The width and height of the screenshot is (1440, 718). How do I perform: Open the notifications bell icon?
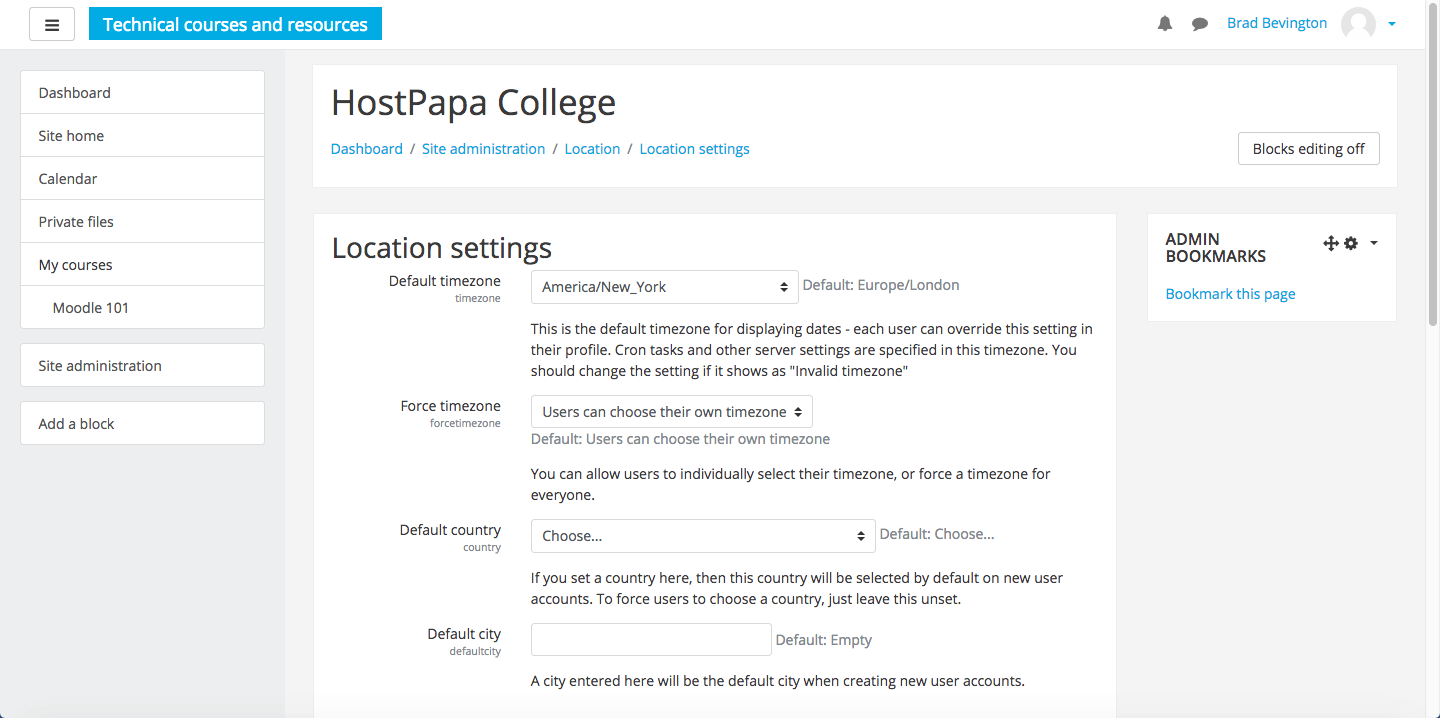click(x=1165, y=24)
